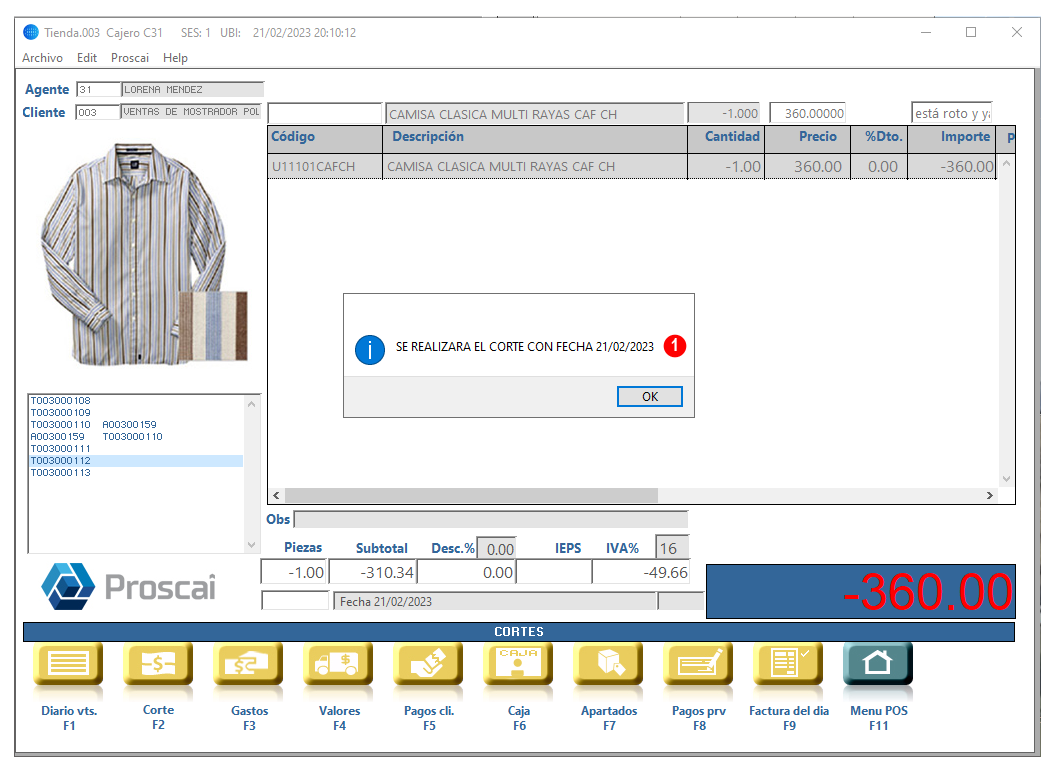Click the Proscai globe icon in title bar
Screen dimensions: 1052x768
pyautogui.click(x=31, y=32)
